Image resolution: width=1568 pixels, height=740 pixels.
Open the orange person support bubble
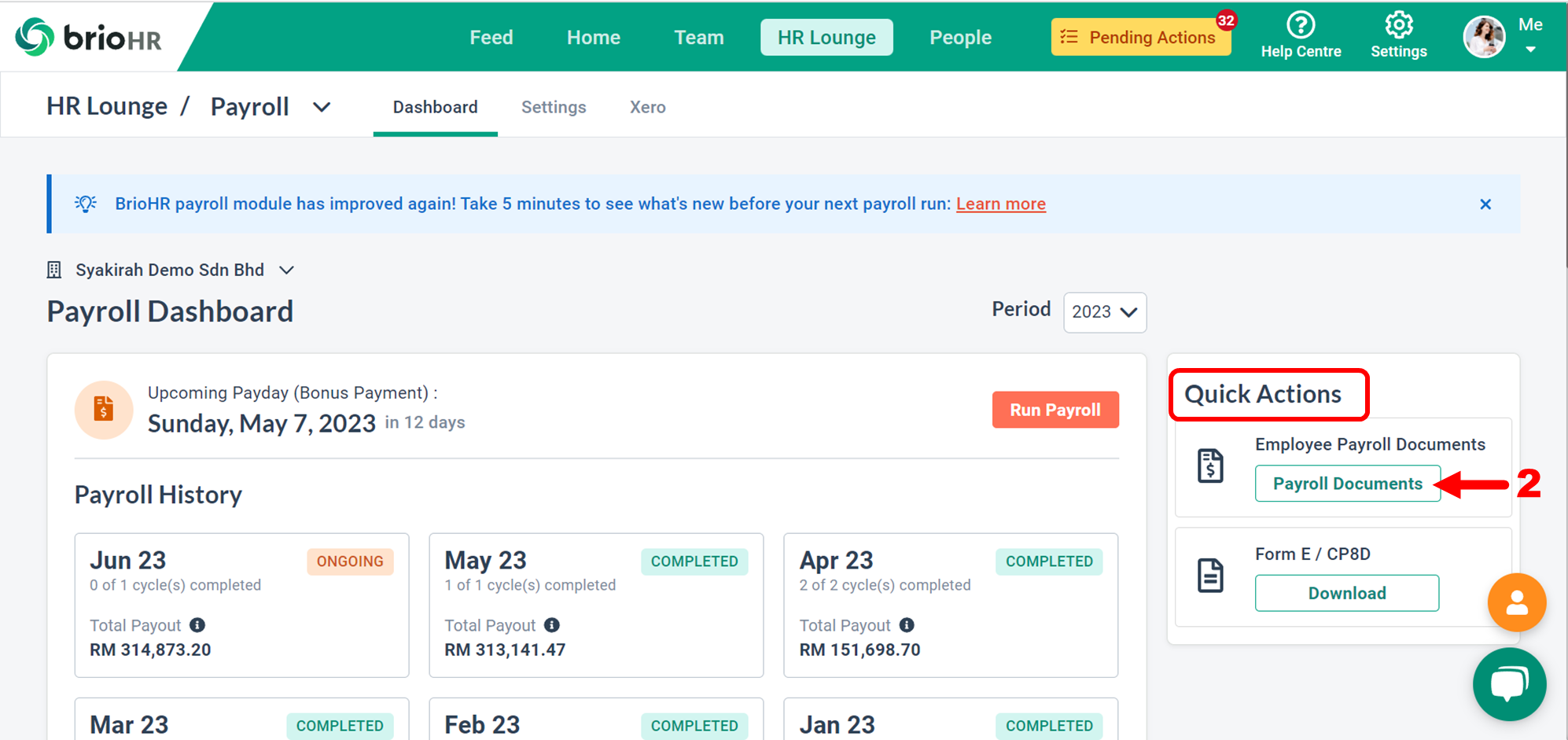pyautogui.click(x=1517, y=602)
